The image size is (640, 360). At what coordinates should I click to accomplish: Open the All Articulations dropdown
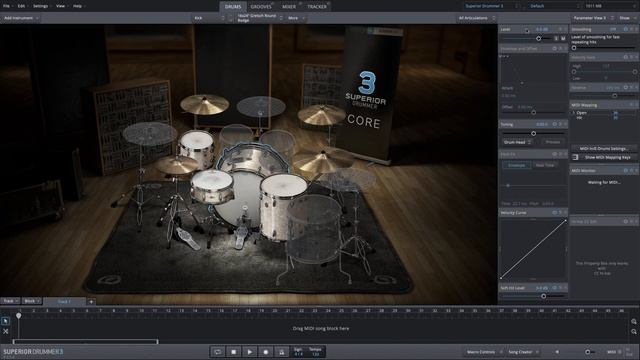coord(476,18)
